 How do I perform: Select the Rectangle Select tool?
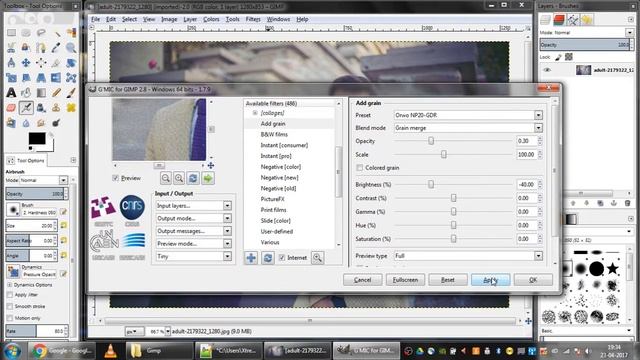coord(11,33)
